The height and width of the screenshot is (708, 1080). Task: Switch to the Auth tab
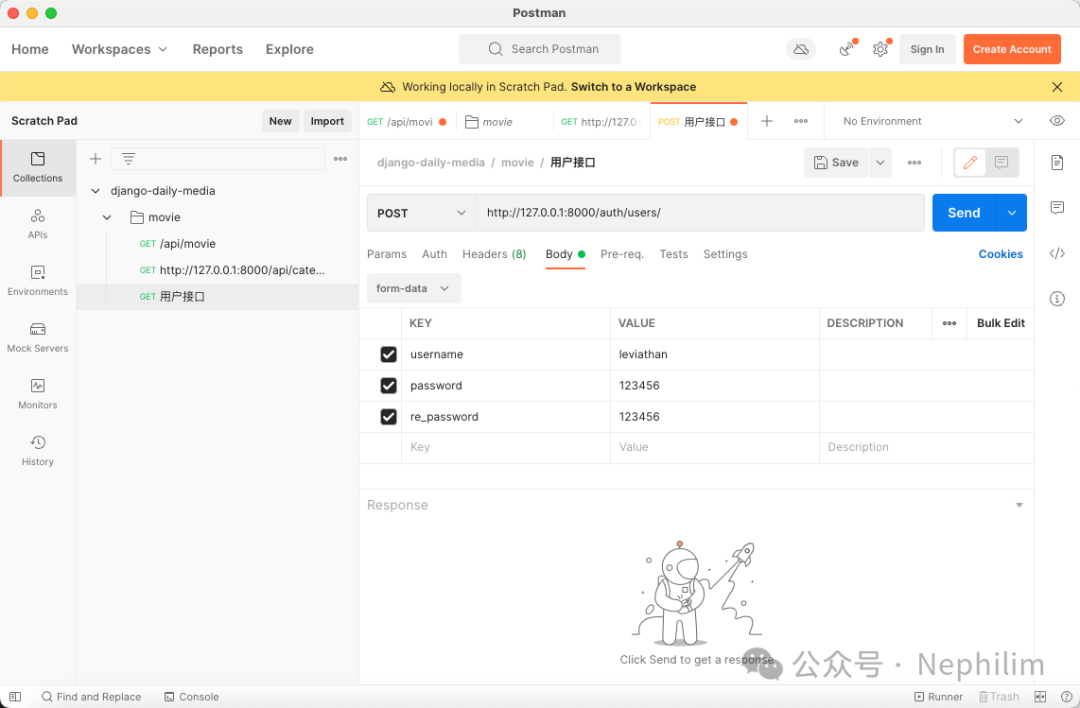[434, 254]
